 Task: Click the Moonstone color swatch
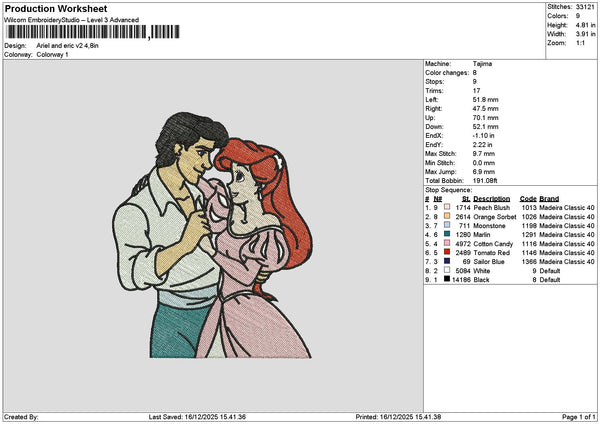[x=447, y=225]
